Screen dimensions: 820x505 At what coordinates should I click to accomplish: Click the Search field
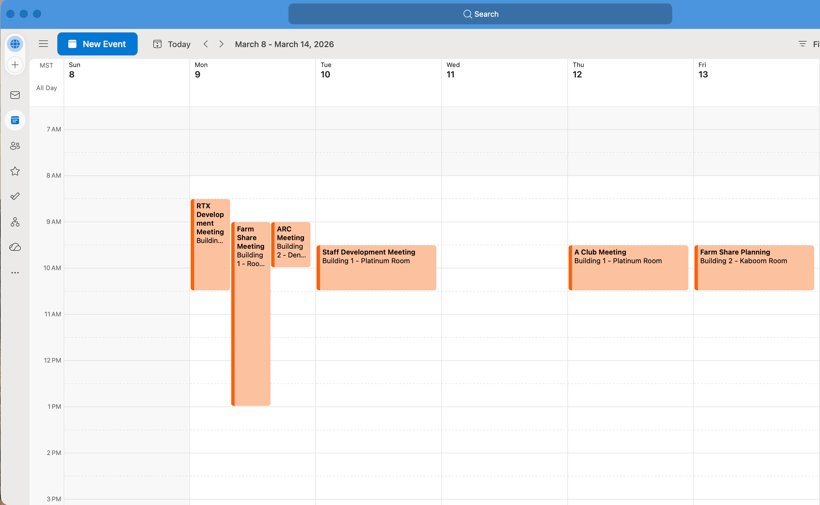click(x=480, y=14)
